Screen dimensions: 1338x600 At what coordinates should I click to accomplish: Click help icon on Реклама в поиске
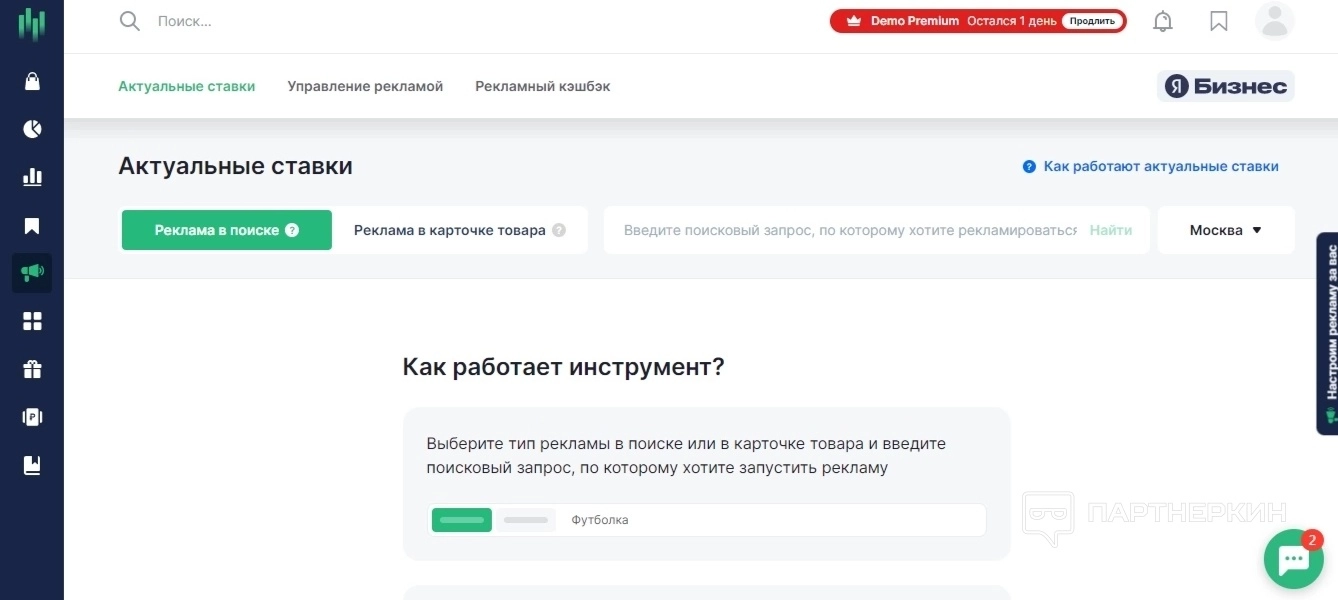[x=292, y=230]
